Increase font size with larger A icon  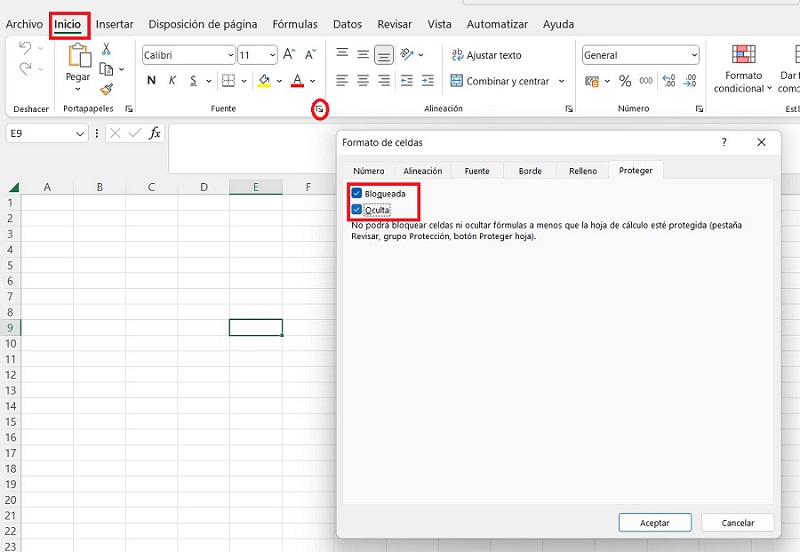point(289,54)
